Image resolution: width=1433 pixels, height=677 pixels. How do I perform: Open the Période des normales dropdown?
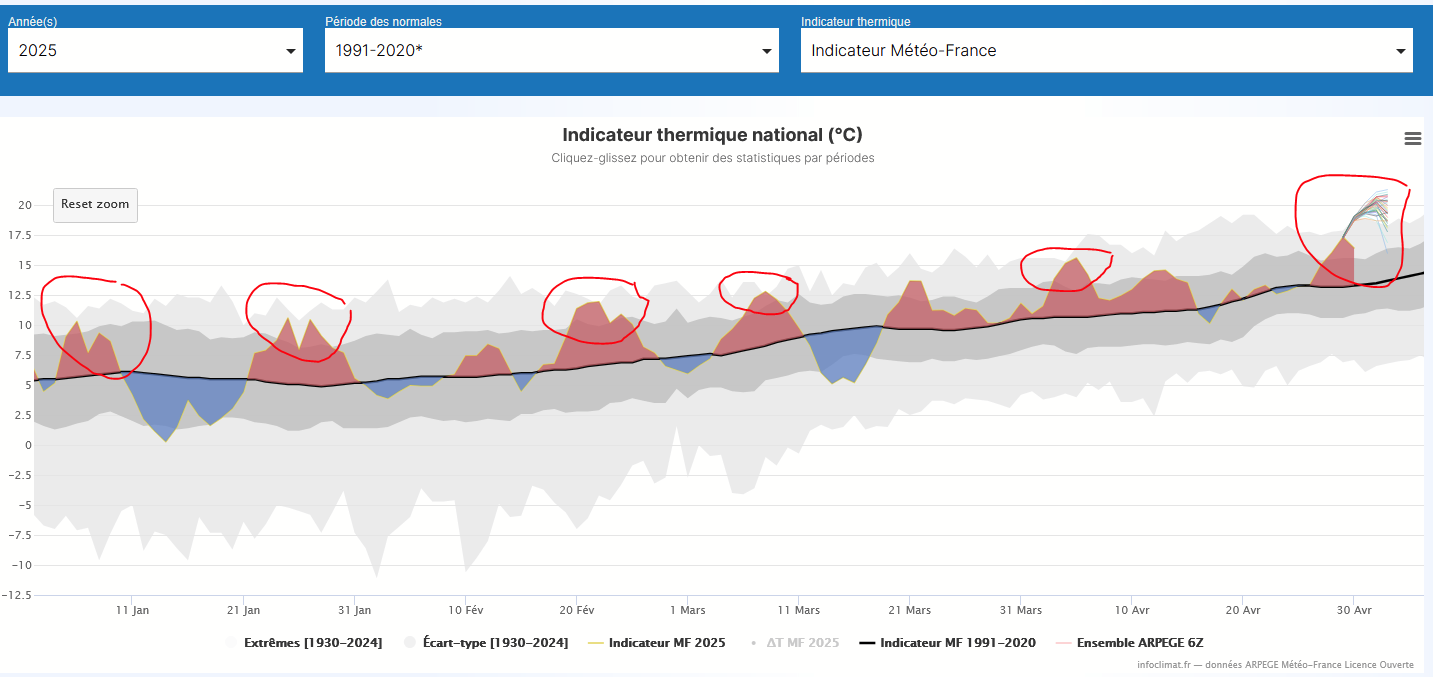click(551, 50)
